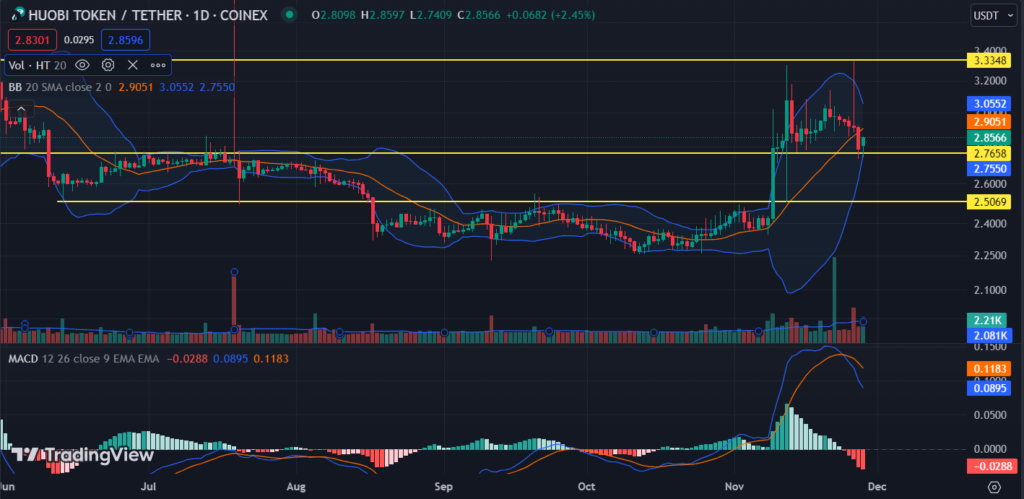Screen dimensions: 1024x499
Task: Click the open value O2.8098
Action: (x=333, y=14)
